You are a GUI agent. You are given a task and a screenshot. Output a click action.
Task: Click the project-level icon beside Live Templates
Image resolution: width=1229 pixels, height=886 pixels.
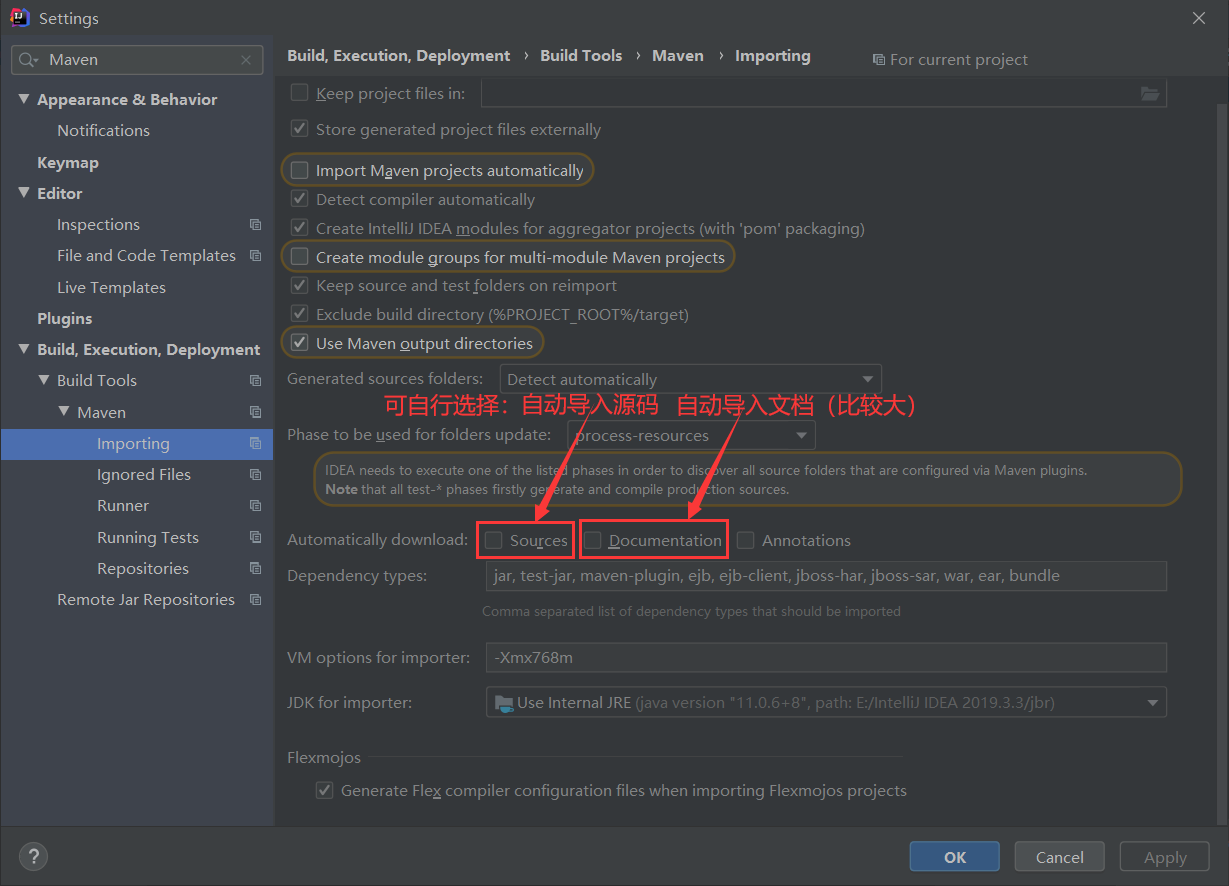tap(255, 287)
